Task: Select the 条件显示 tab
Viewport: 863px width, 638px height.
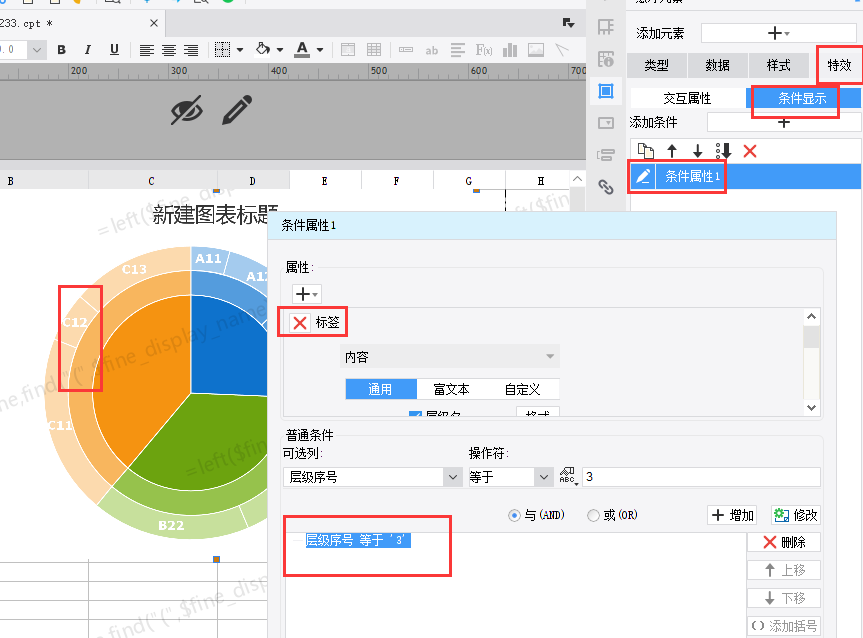Action: [x=802, y=99]
